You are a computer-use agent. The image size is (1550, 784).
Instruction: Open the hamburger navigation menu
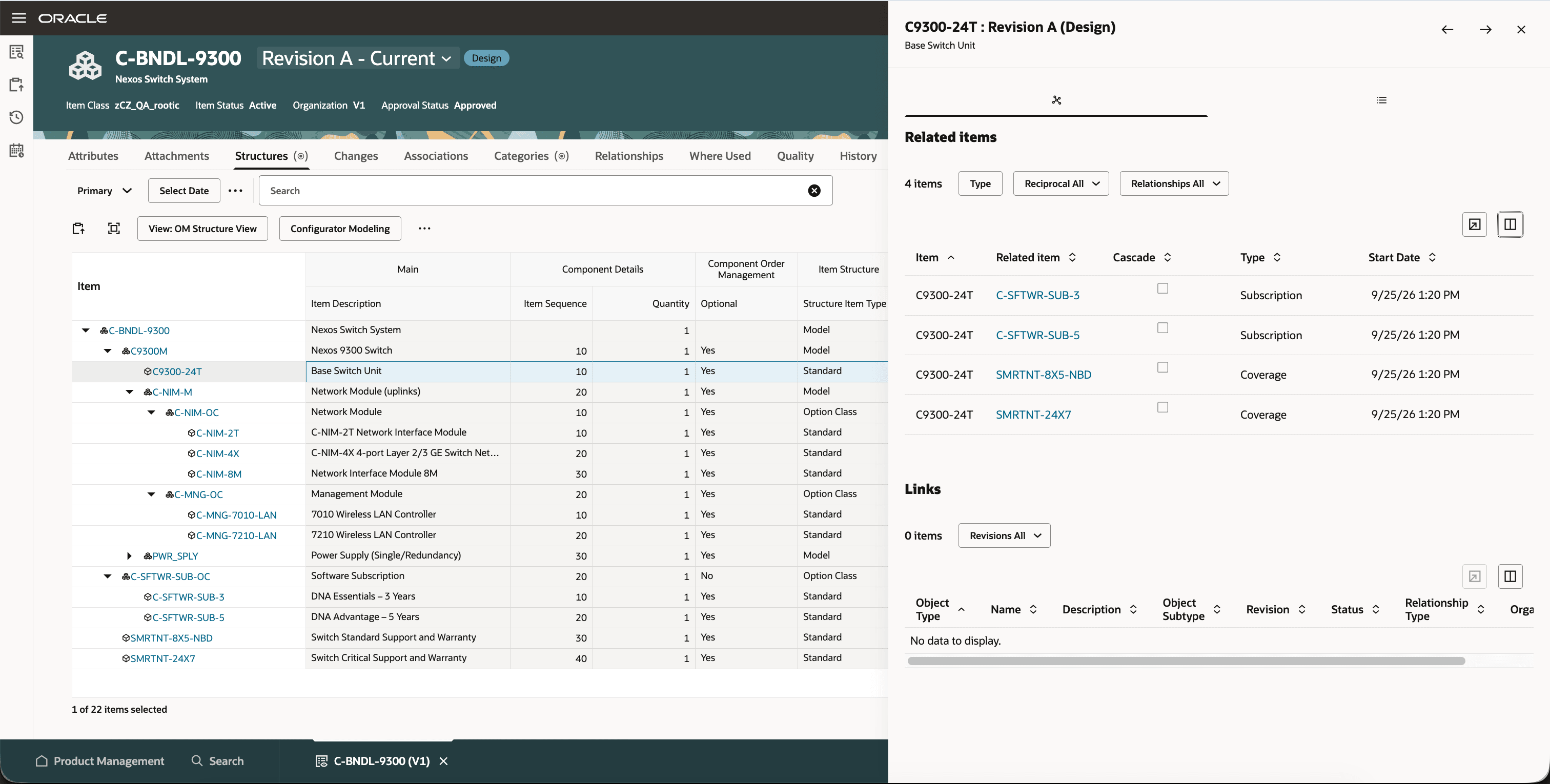click(x=18, y=18)
